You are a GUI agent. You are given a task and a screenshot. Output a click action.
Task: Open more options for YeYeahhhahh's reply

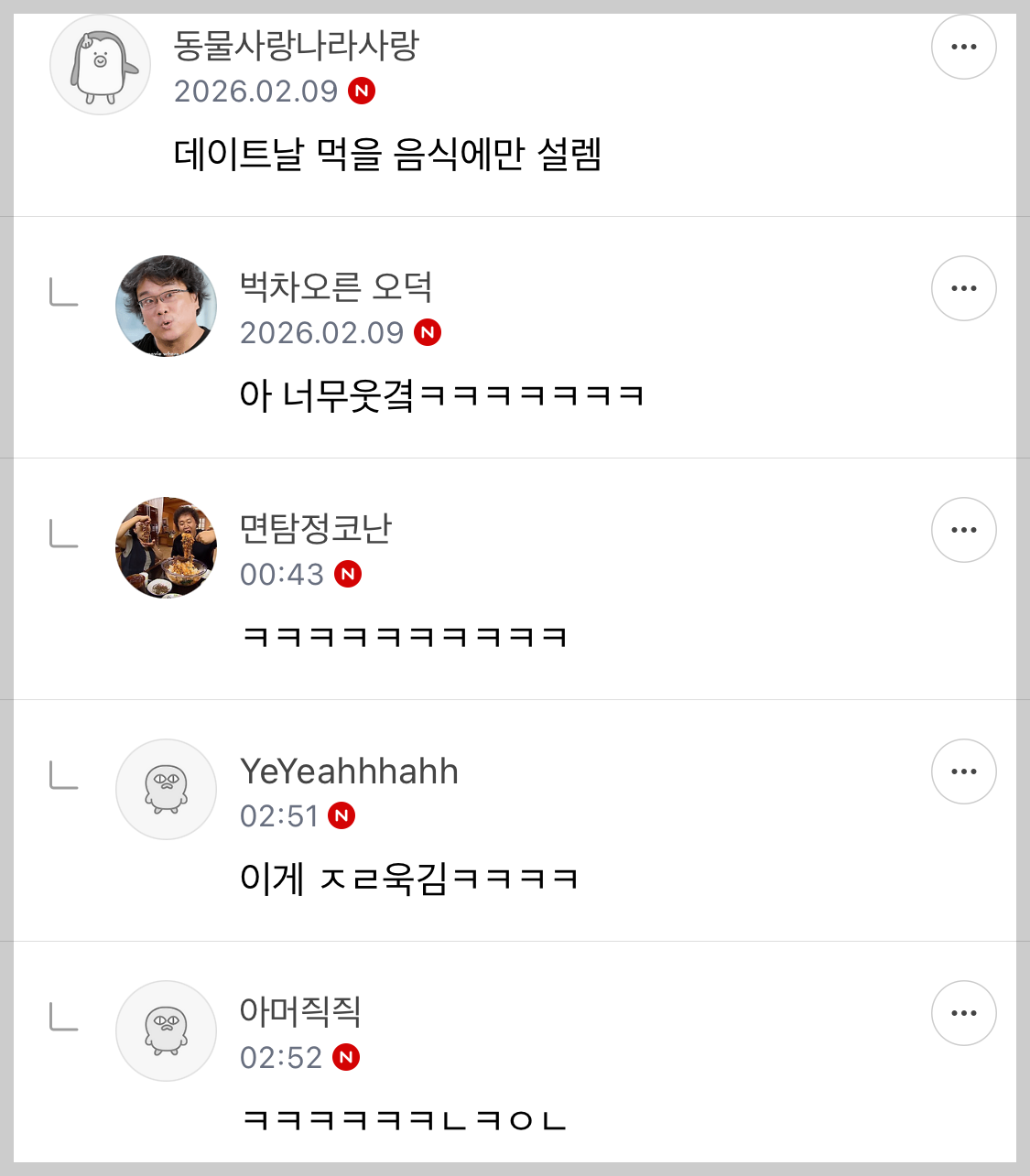pyautogui.click(x=963, y=771)
